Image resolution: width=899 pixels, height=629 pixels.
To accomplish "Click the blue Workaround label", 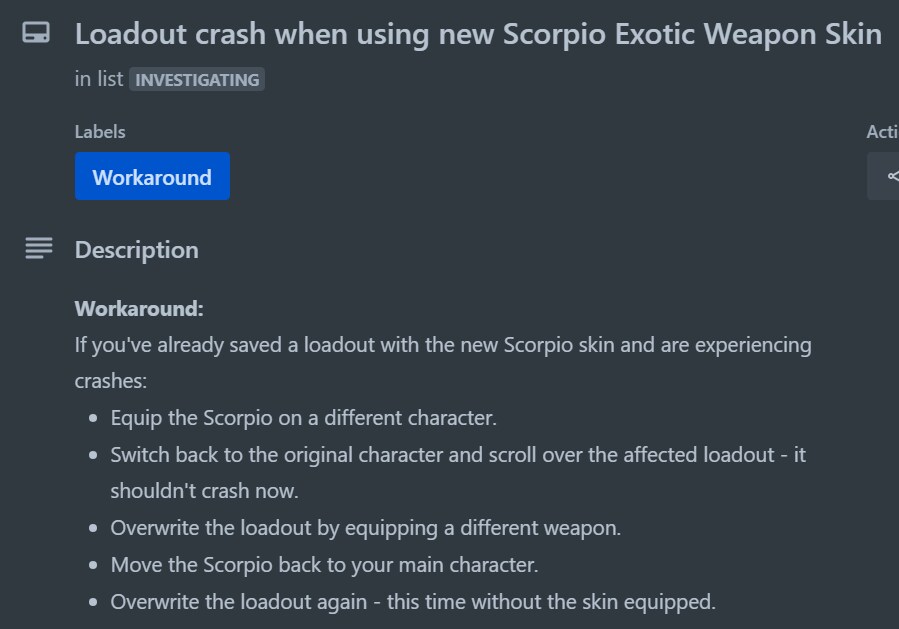I will coord(152,177).
